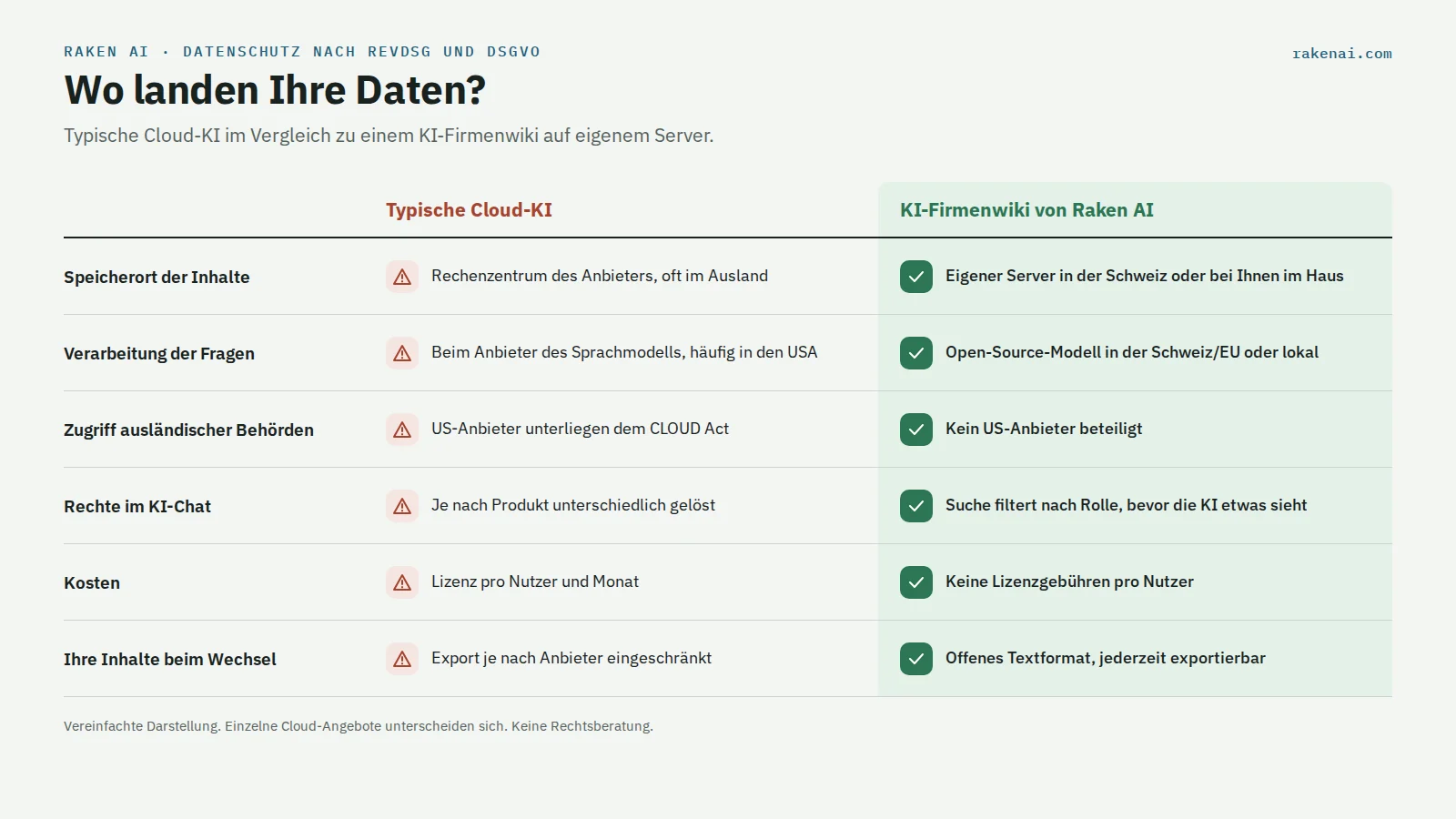Click the warning icon beside Je nach Produkt
The image size is (1456, 819).
402,506
